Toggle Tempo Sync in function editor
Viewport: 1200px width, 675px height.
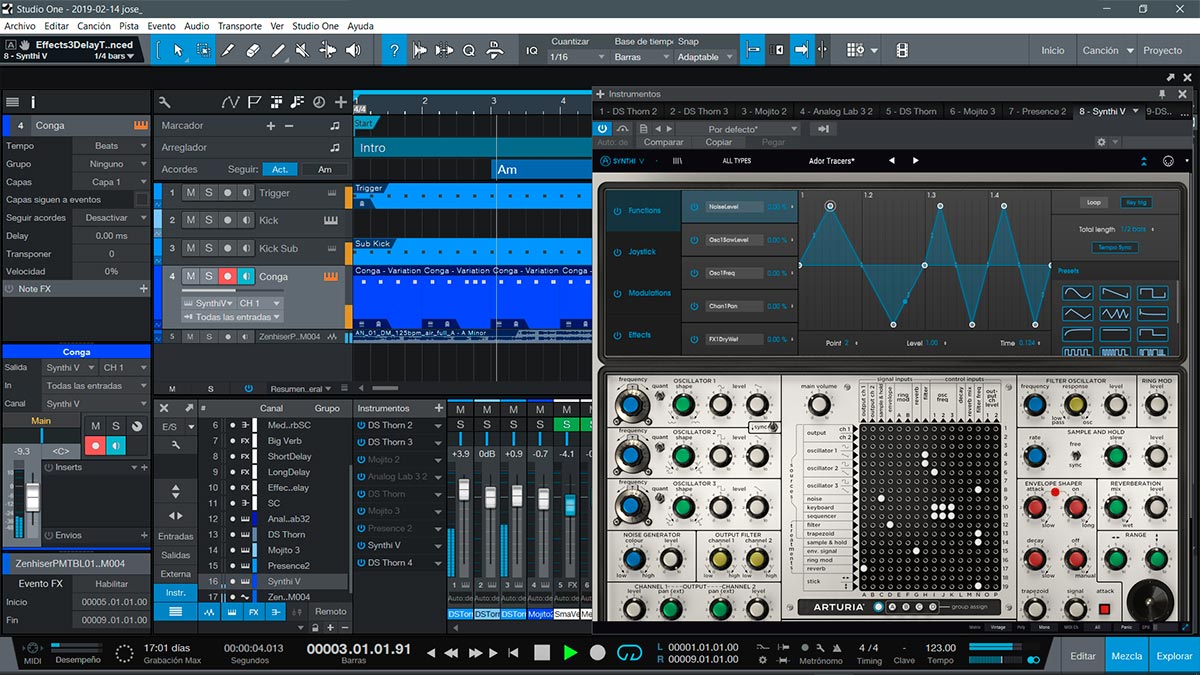click(x=1113, y=247)
